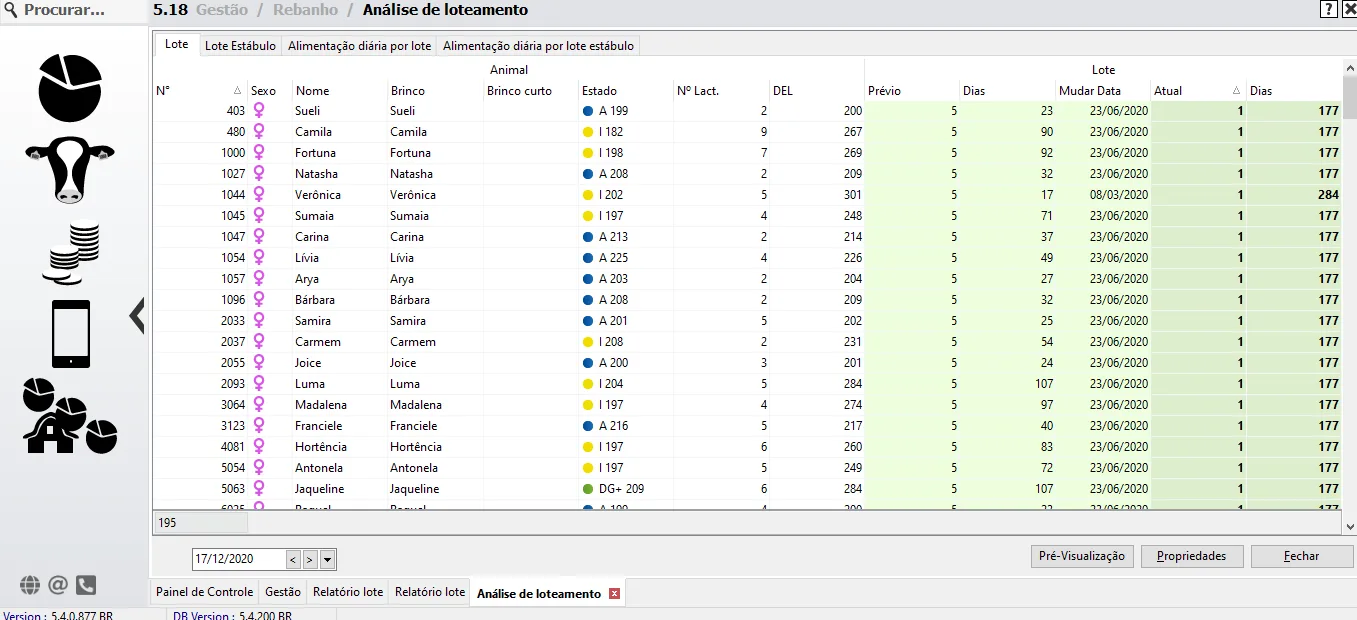Click the Rebanho breadcrumb link
Screen dimensions: 1357x620
305,10
